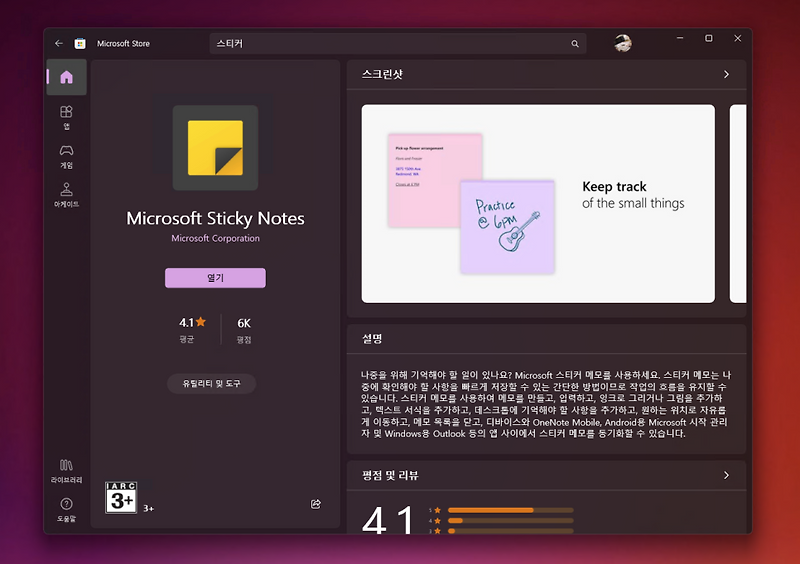This screenshot has height=564, width=800.
Task: Close the Microsoft Store window
Action: pyautogui.click(x=738, y=38)
